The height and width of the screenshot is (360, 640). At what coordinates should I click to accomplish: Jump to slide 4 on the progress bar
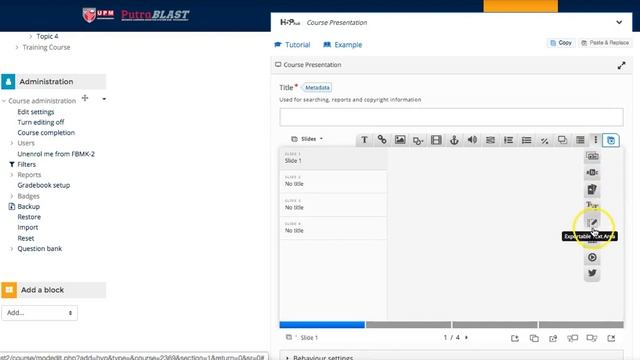pyautogui.click(x=581, y=325)
